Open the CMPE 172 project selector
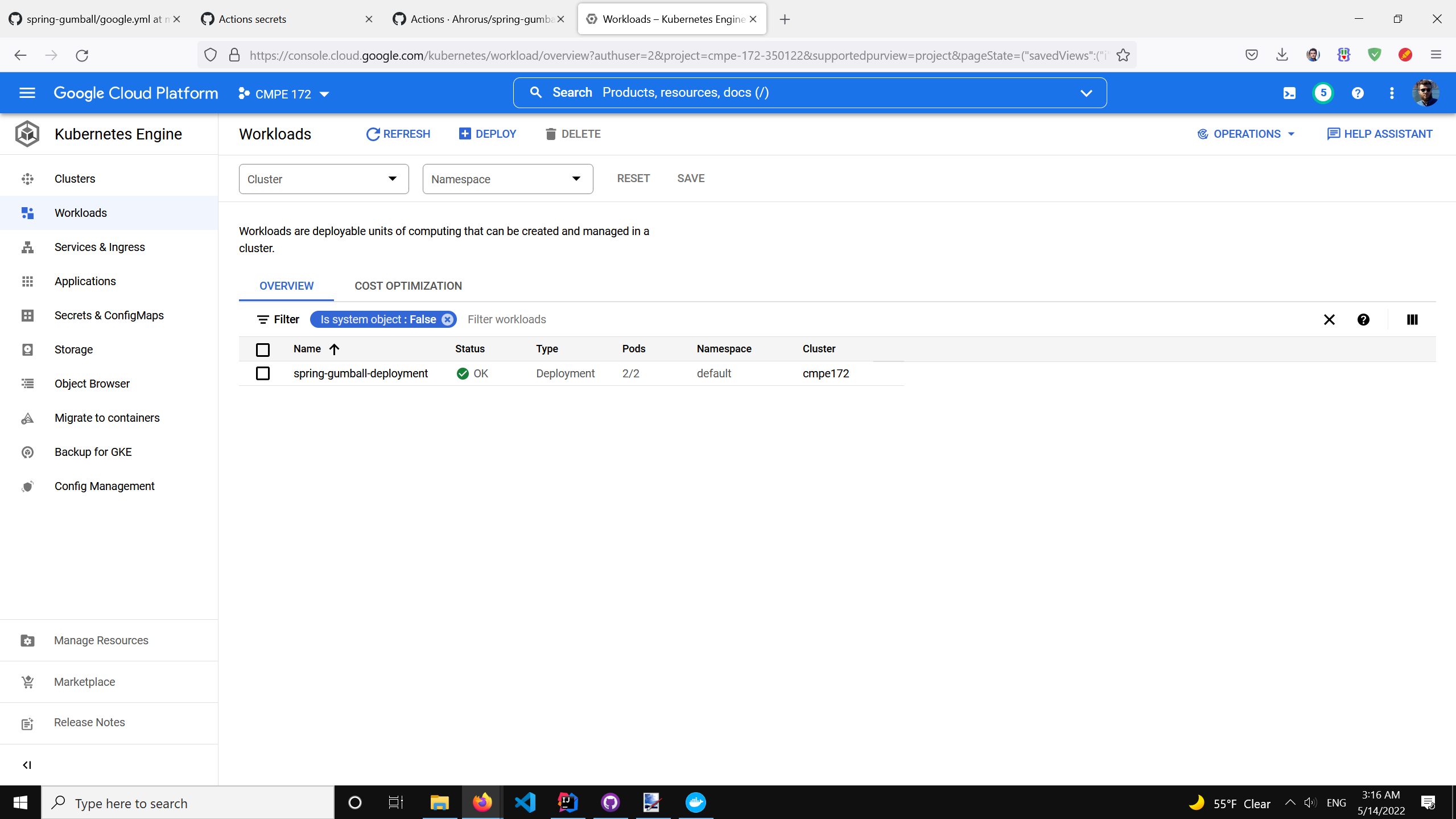The width and height of the screenshot is (1456, 819). click(284, 94)
